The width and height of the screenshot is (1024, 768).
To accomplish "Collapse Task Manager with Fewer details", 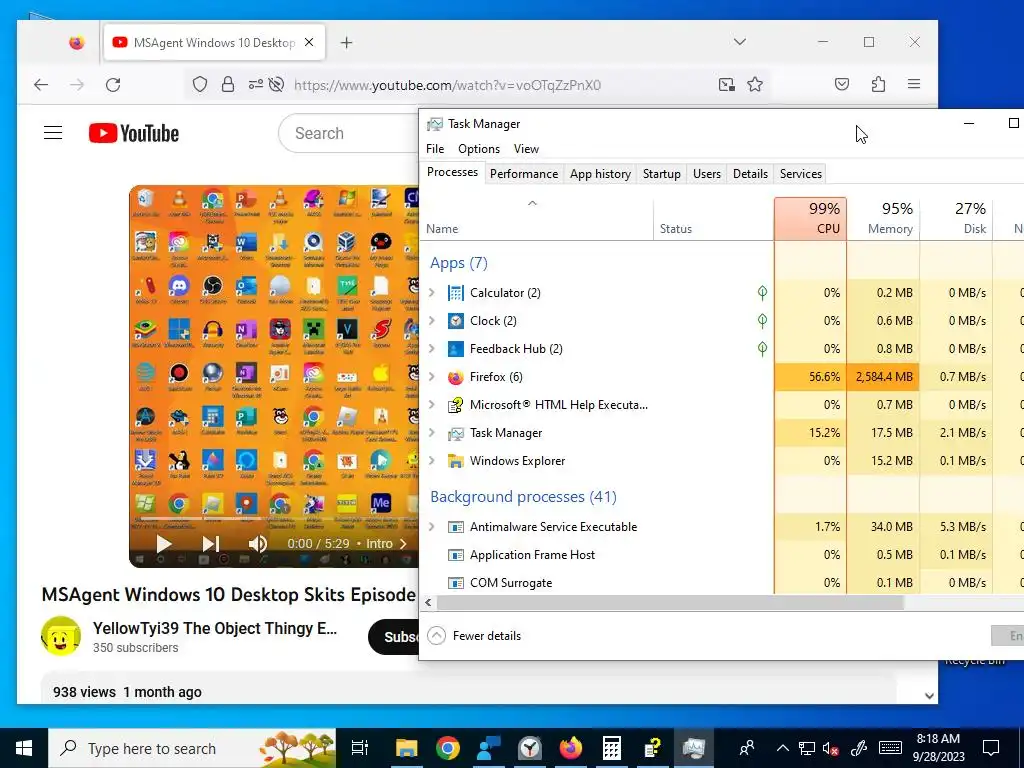I will pos(474,635).
